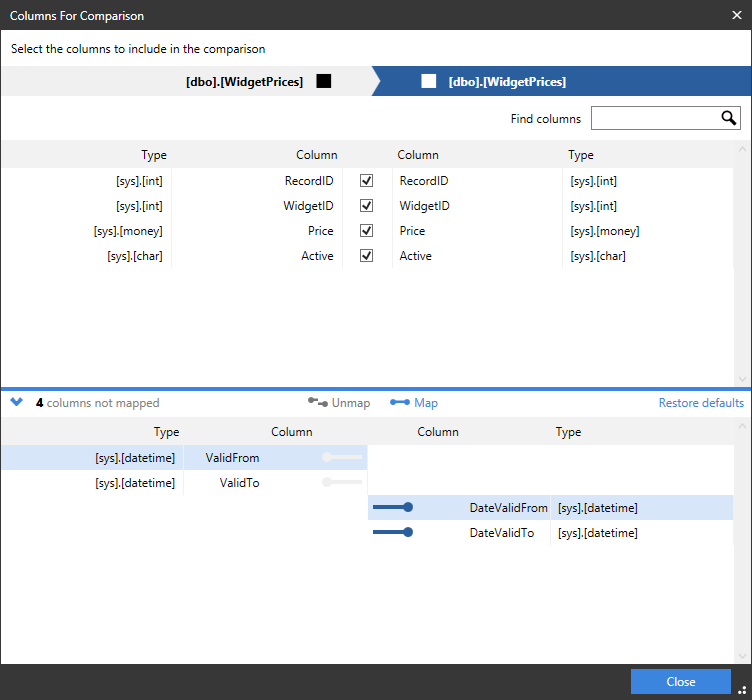This screenshot has height=700, width=752.
Task: Disable the Active column checkbox
Action: [x=366, y=256]
